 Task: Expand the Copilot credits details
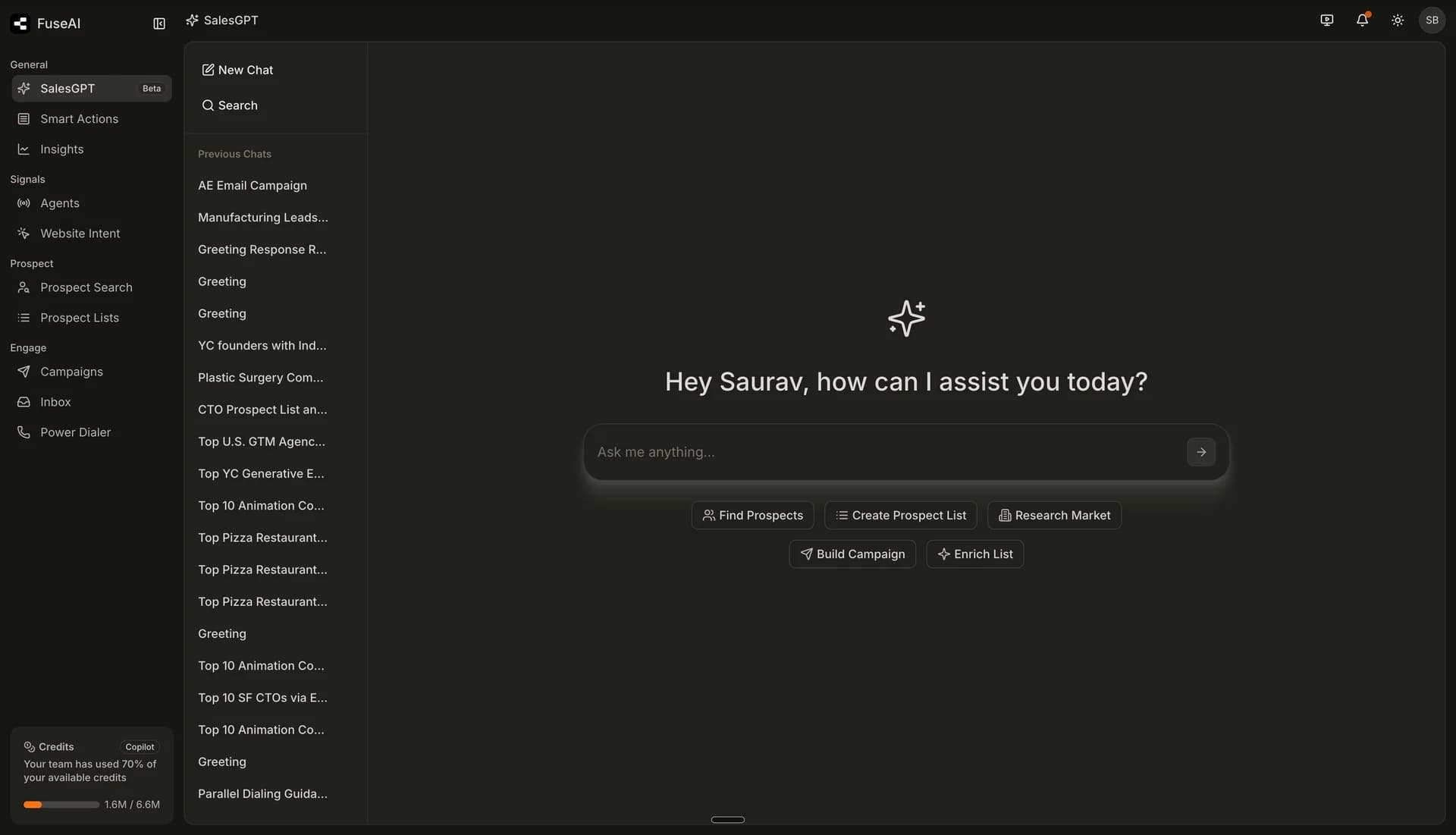(139, 746)
